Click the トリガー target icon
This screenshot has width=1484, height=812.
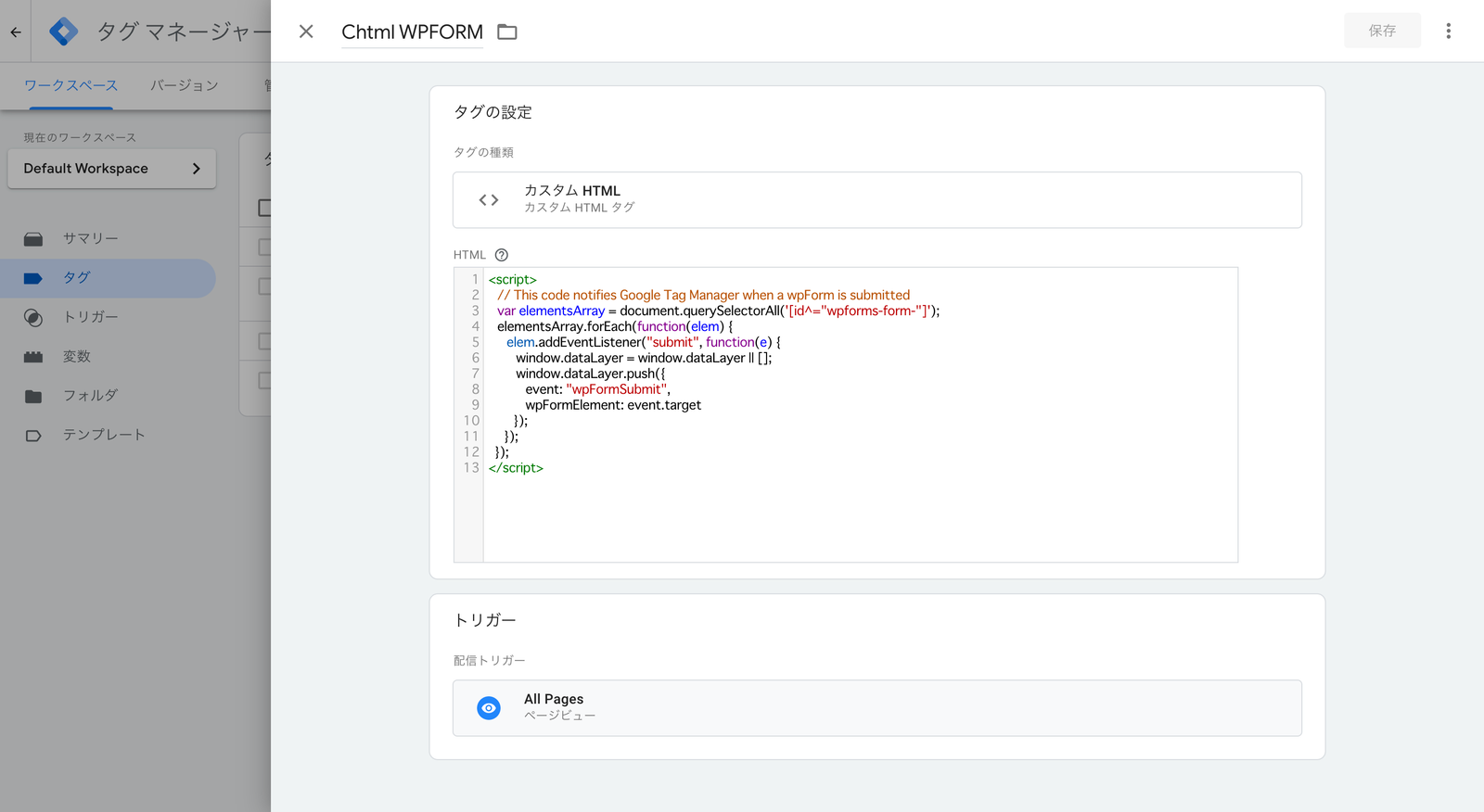pos(33,318)
